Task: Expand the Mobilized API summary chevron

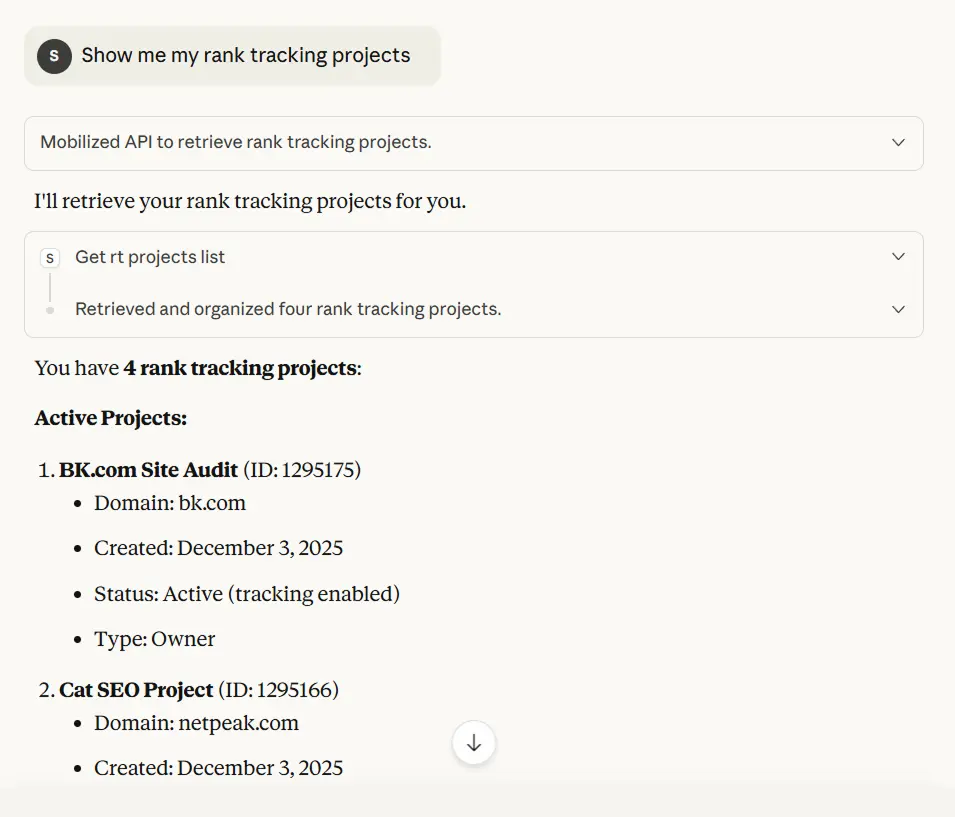Action: point(897,143)
